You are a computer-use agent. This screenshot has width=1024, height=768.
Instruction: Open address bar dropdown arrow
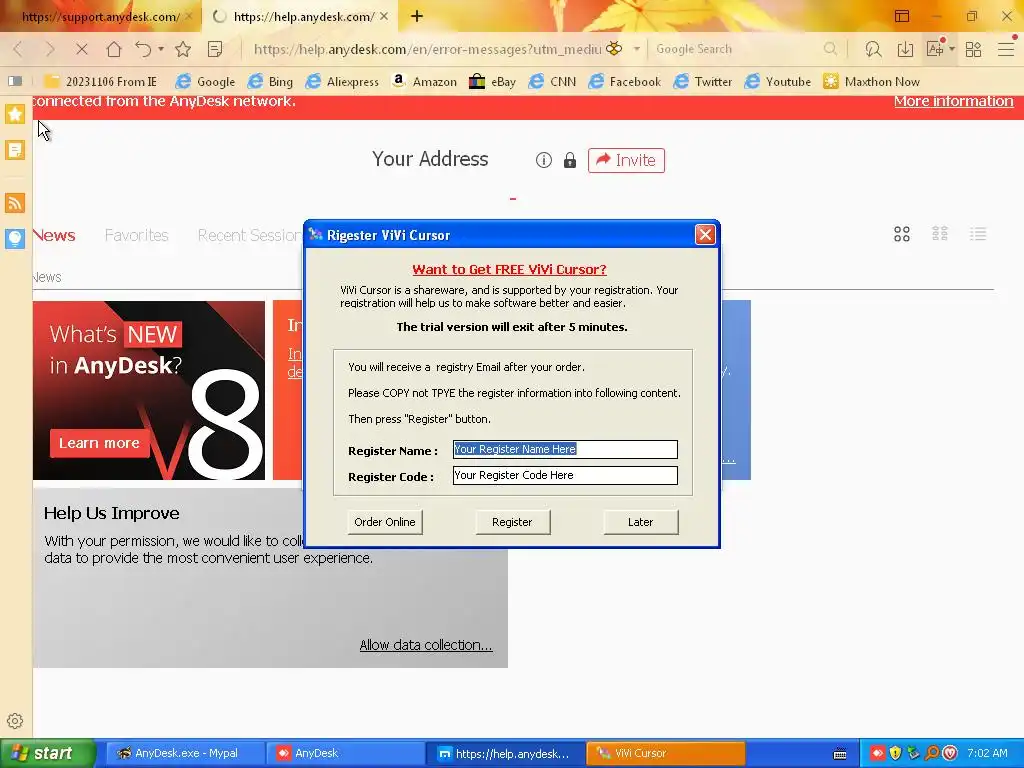coord(636,49)
